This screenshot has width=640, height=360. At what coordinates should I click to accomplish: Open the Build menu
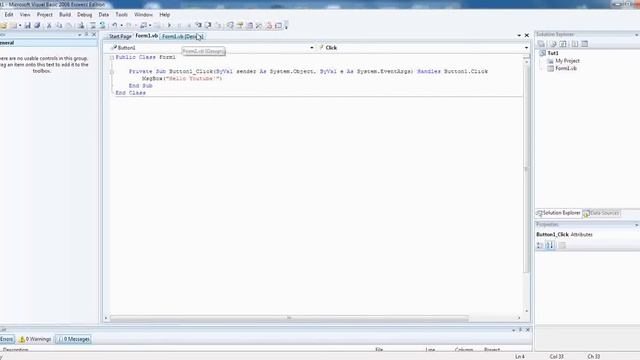(65, 15)
